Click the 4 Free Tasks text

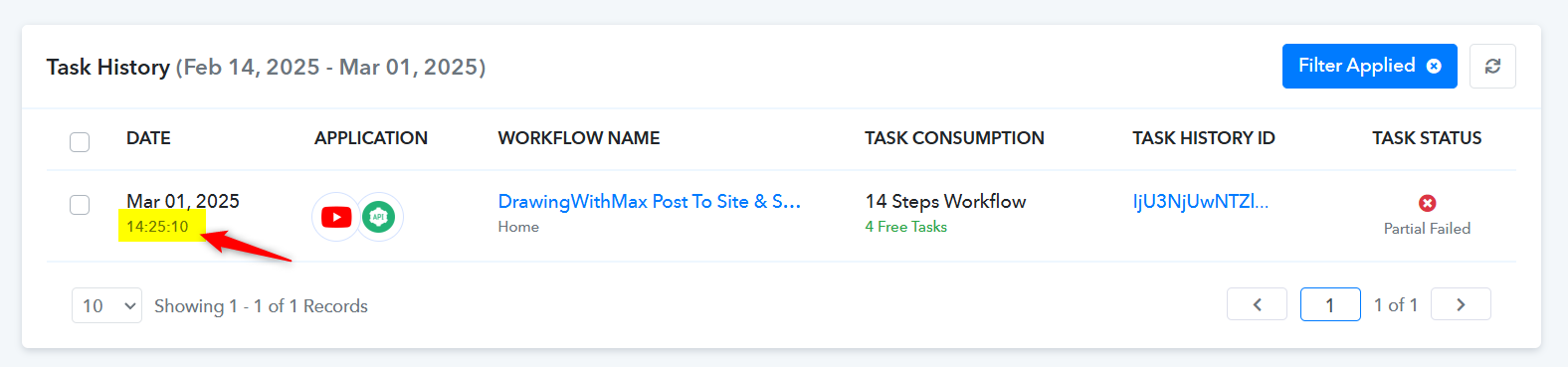[x=905, y=227]
